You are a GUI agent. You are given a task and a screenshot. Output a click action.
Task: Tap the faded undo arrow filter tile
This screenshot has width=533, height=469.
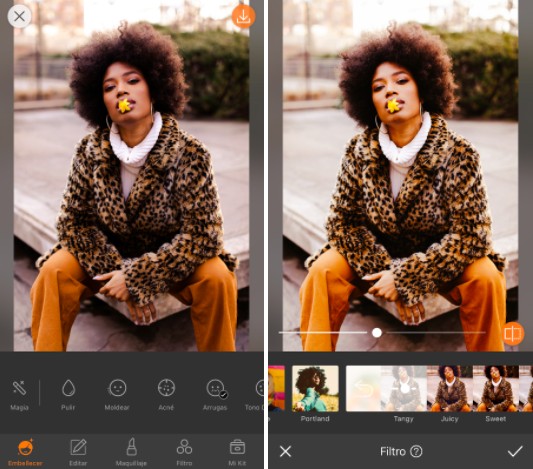[364, 388]
